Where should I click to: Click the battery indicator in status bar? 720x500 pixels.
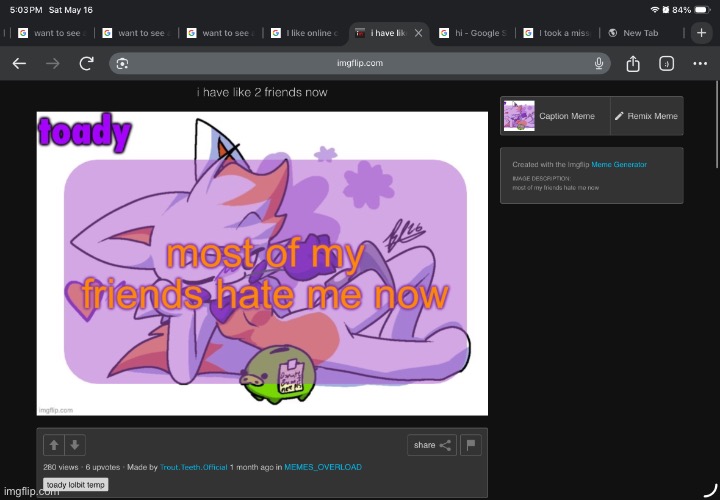[703, 10]
